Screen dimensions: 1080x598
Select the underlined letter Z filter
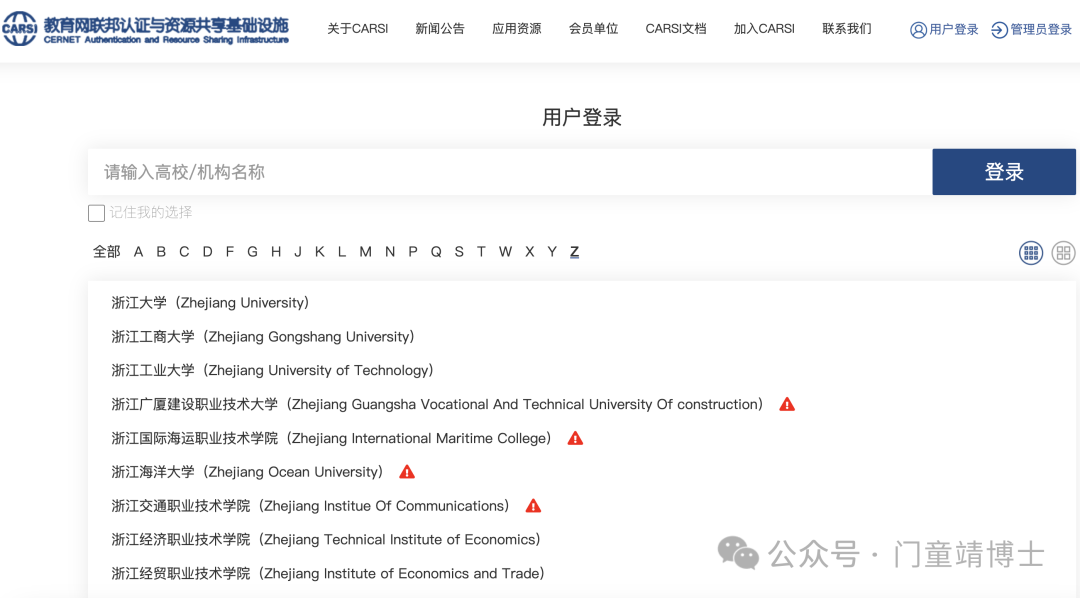click(574, 251)
